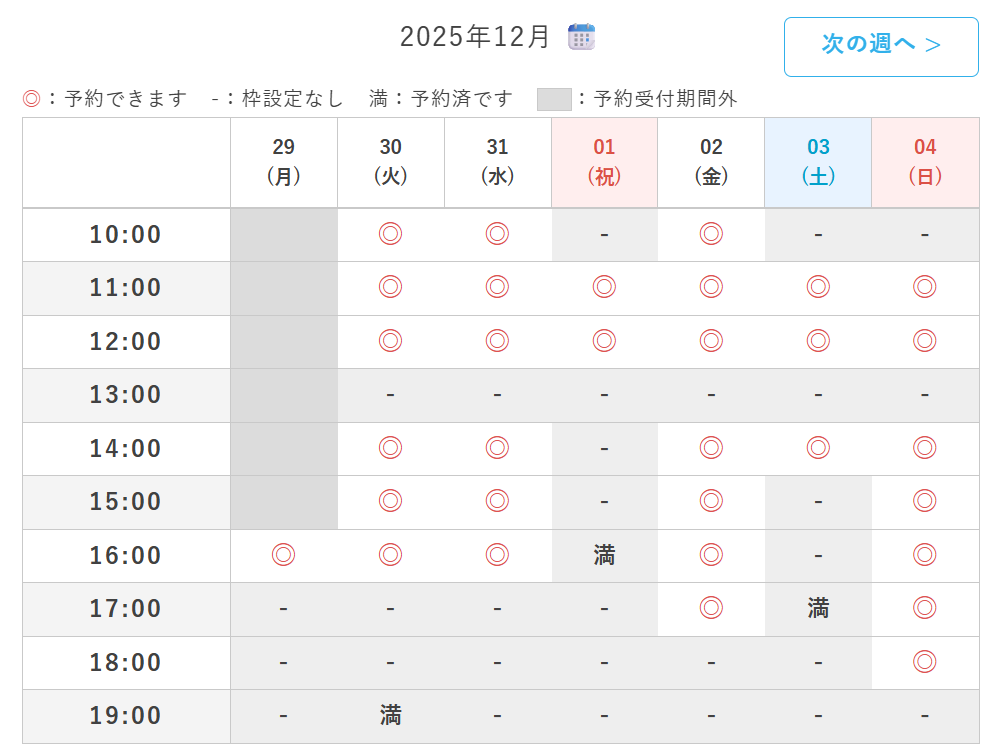Click the 満 cell at 17:00 Saturday 03
Screen dimensions: 1002x754
(x=818, y=608)
